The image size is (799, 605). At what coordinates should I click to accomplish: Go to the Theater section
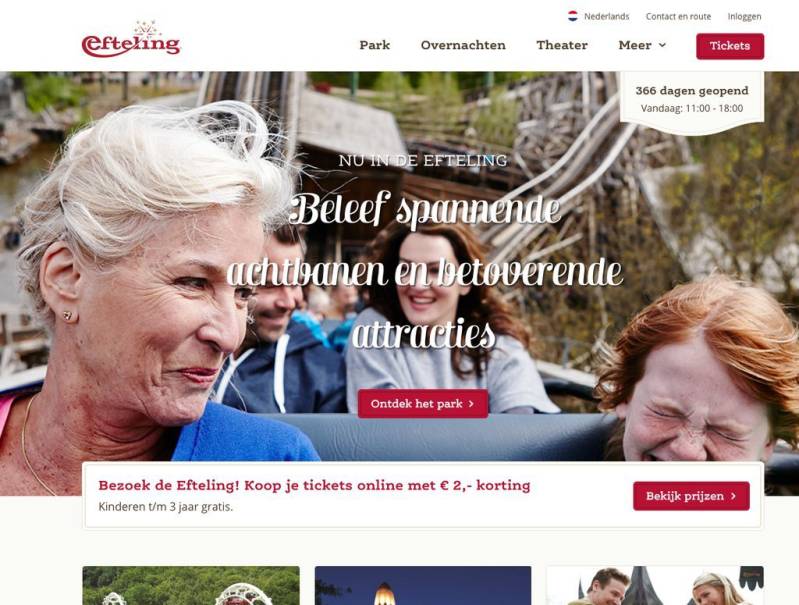pos(562,45)
